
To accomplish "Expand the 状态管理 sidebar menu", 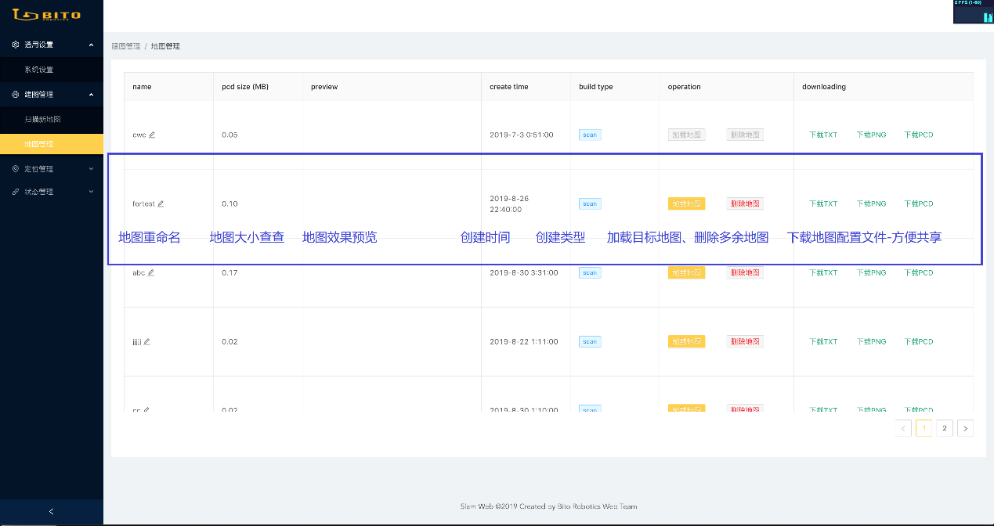I will (x=91, y=192).
